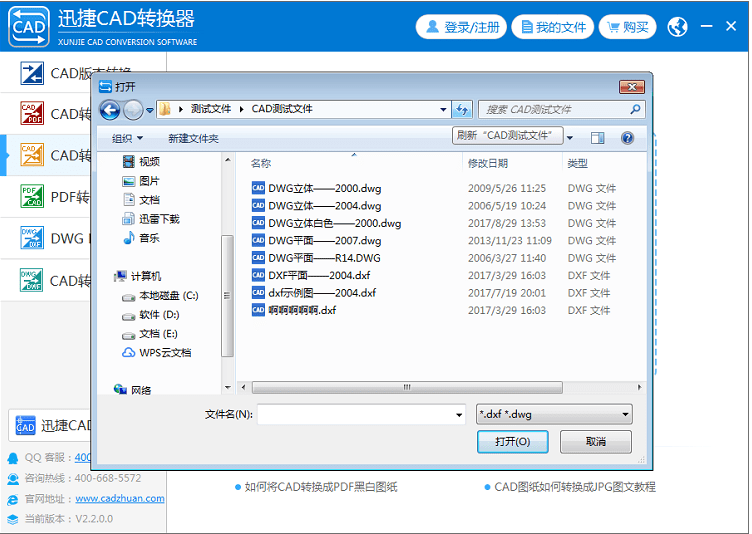Open dialog help question mark icon

coord(627,138)
